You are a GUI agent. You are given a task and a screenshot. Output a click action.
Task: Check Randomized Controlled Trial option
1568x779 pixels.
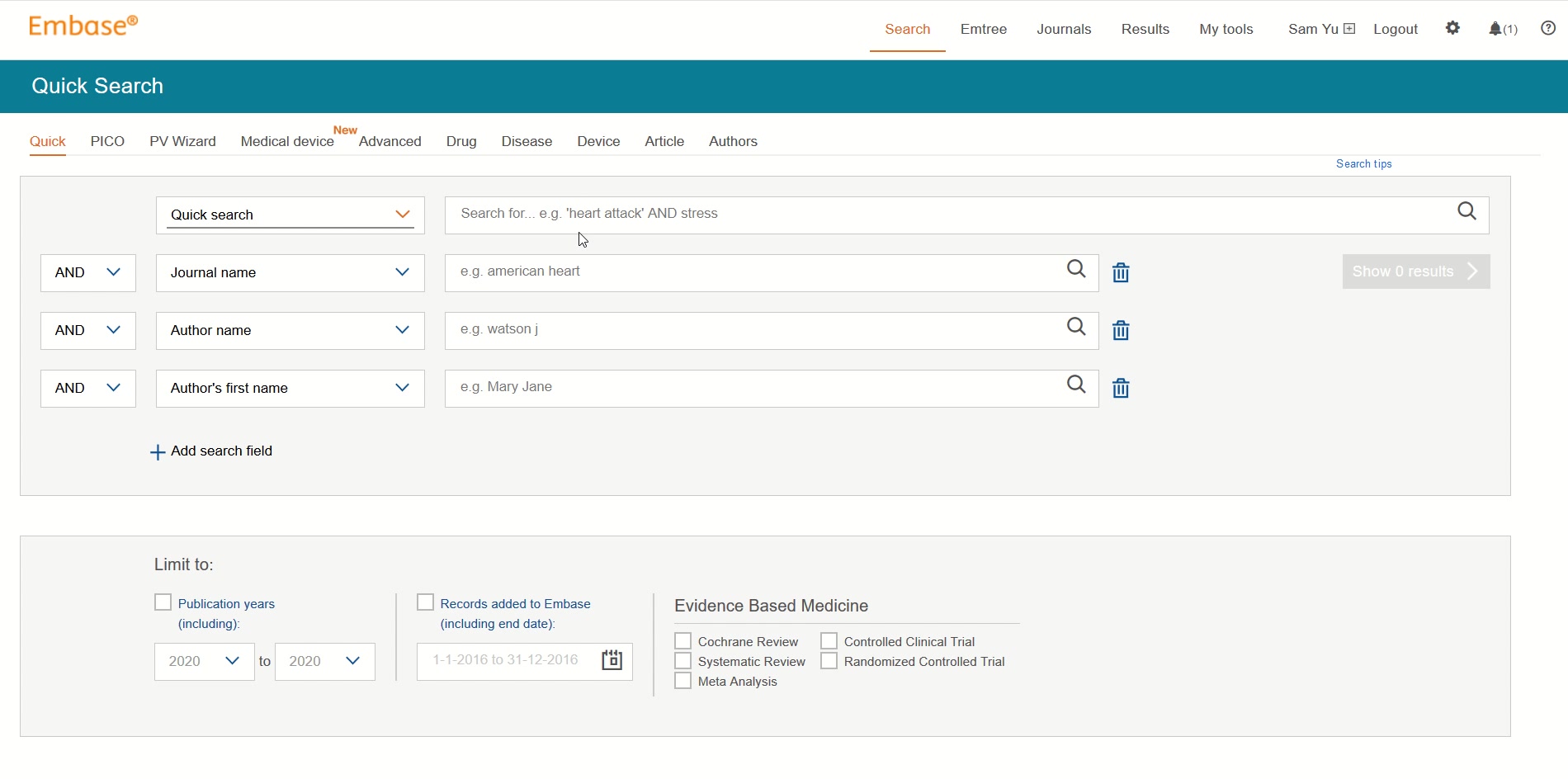(x=829, y=661)
